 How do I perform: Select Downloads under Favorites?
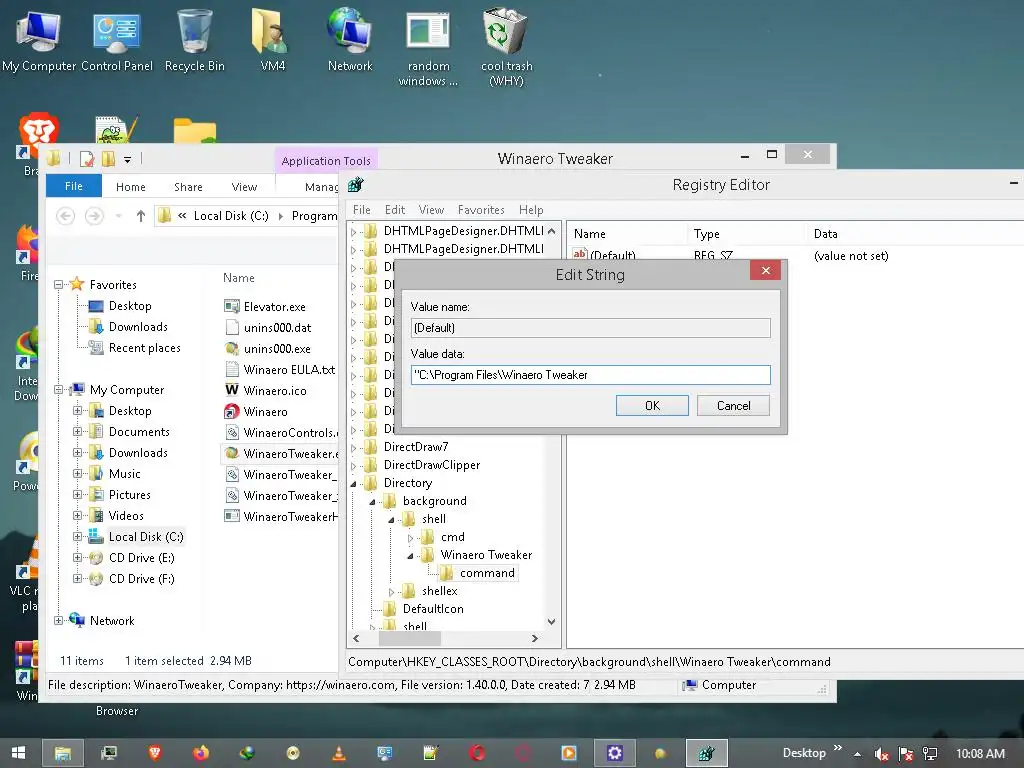click(128, 327)
